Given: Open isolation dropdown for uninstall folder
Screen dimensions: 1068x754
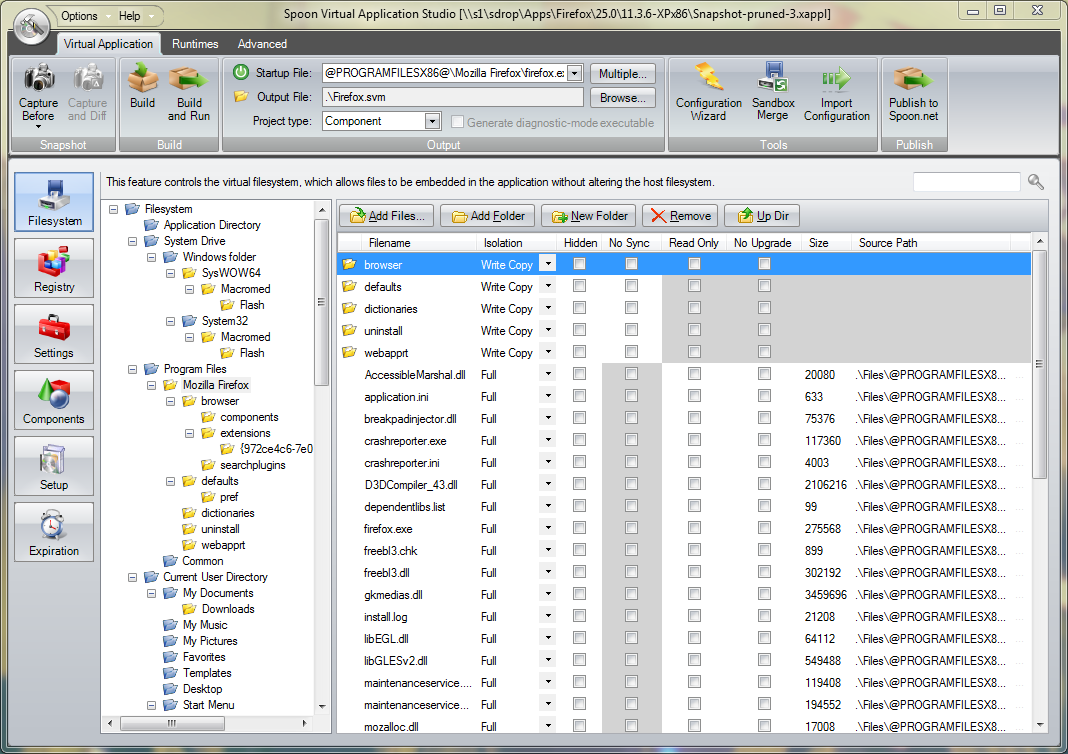Looking at the screenshot, I should (548, 330).
